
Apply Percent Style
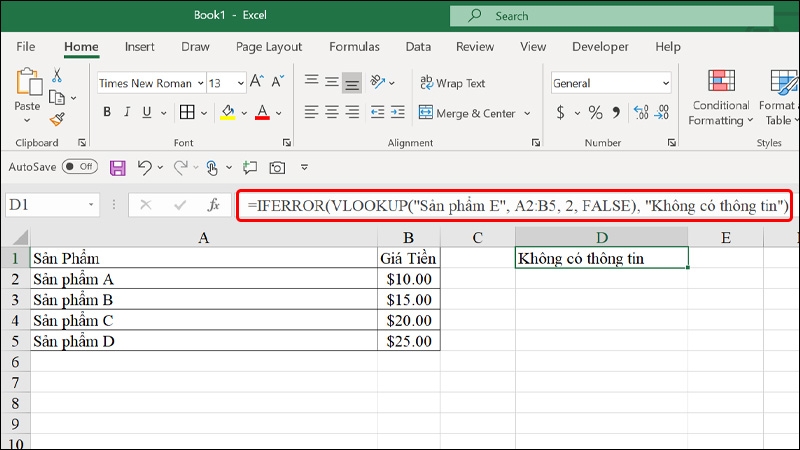click(x=595, y=112)
